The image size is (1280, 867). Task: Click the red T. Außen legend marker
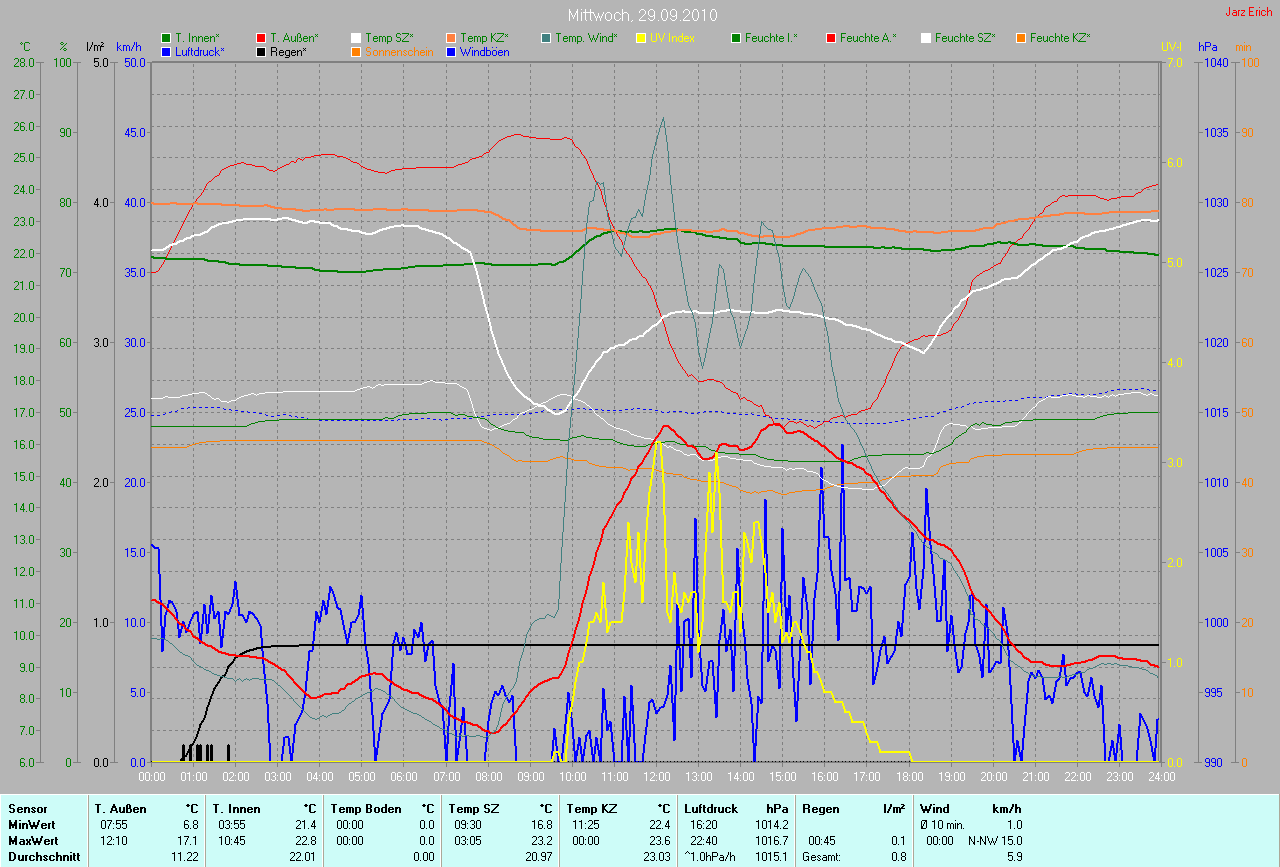click(262, 38)
